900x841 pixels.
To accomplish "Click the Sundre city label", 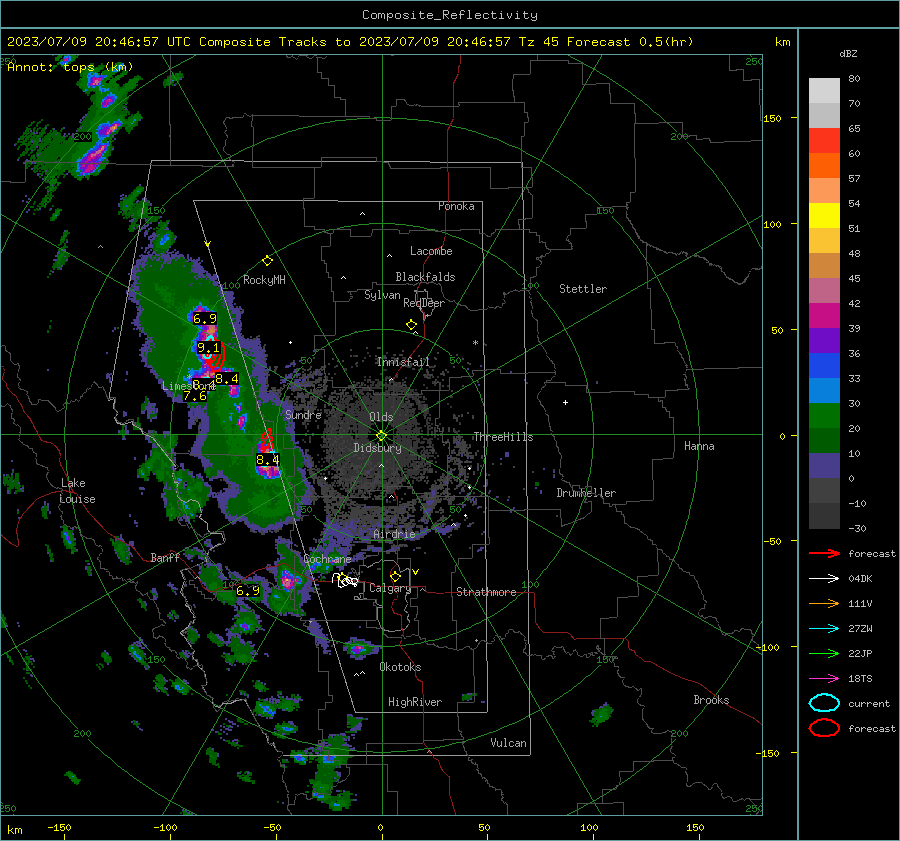I will click(303, 414).
